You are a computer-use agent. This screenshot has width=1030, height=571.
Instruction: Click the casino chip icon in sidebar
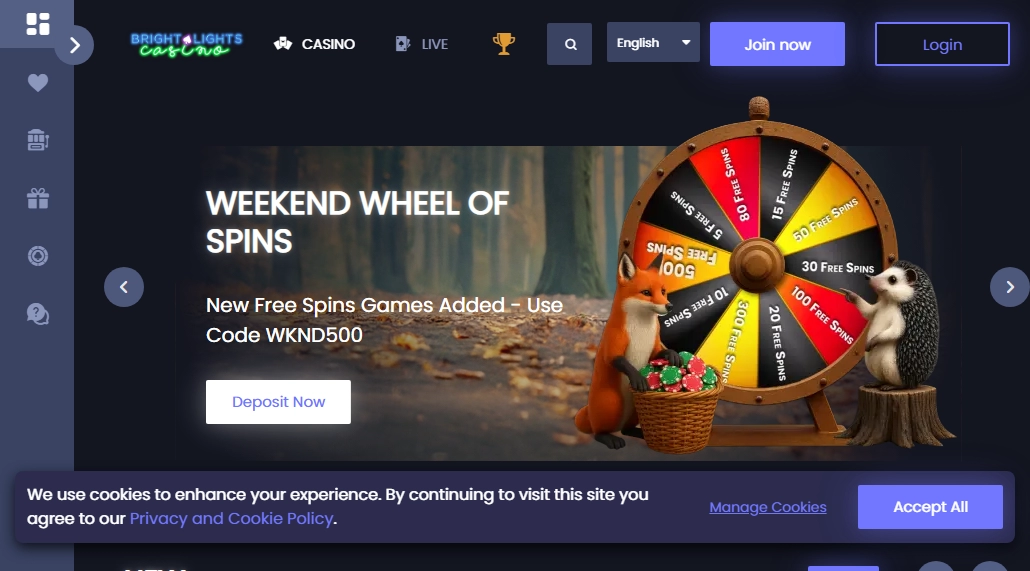coord(37,256)
